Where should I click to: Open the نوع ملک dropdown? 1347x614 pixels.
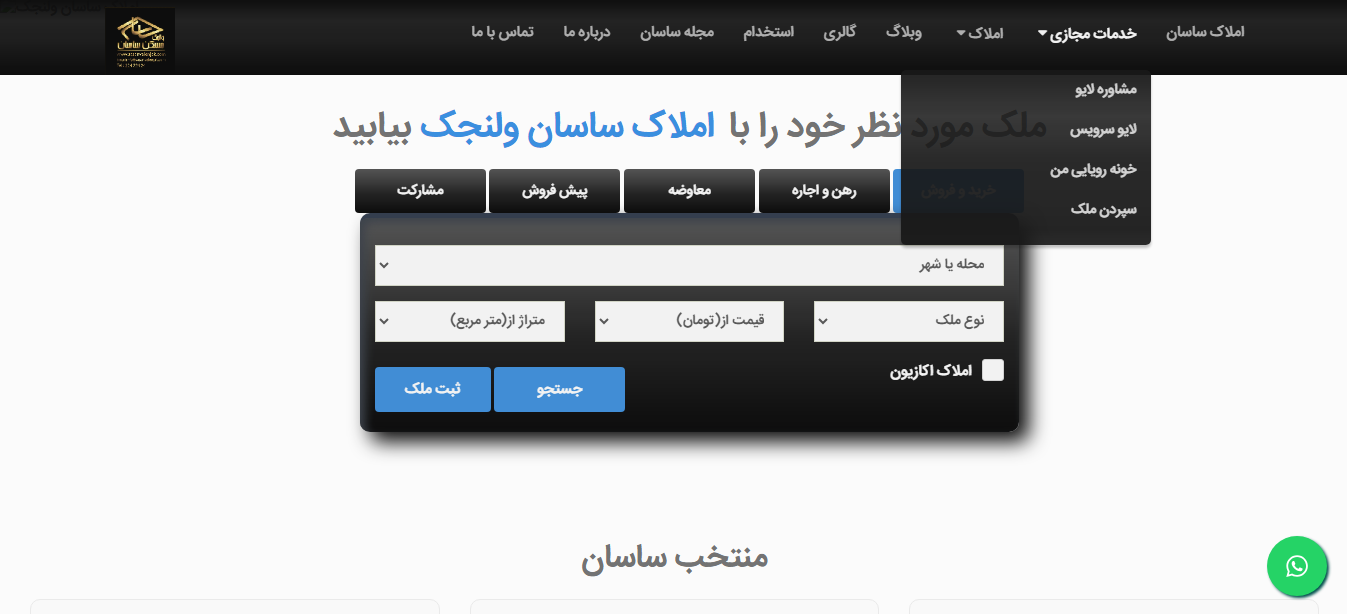(908, 321)
